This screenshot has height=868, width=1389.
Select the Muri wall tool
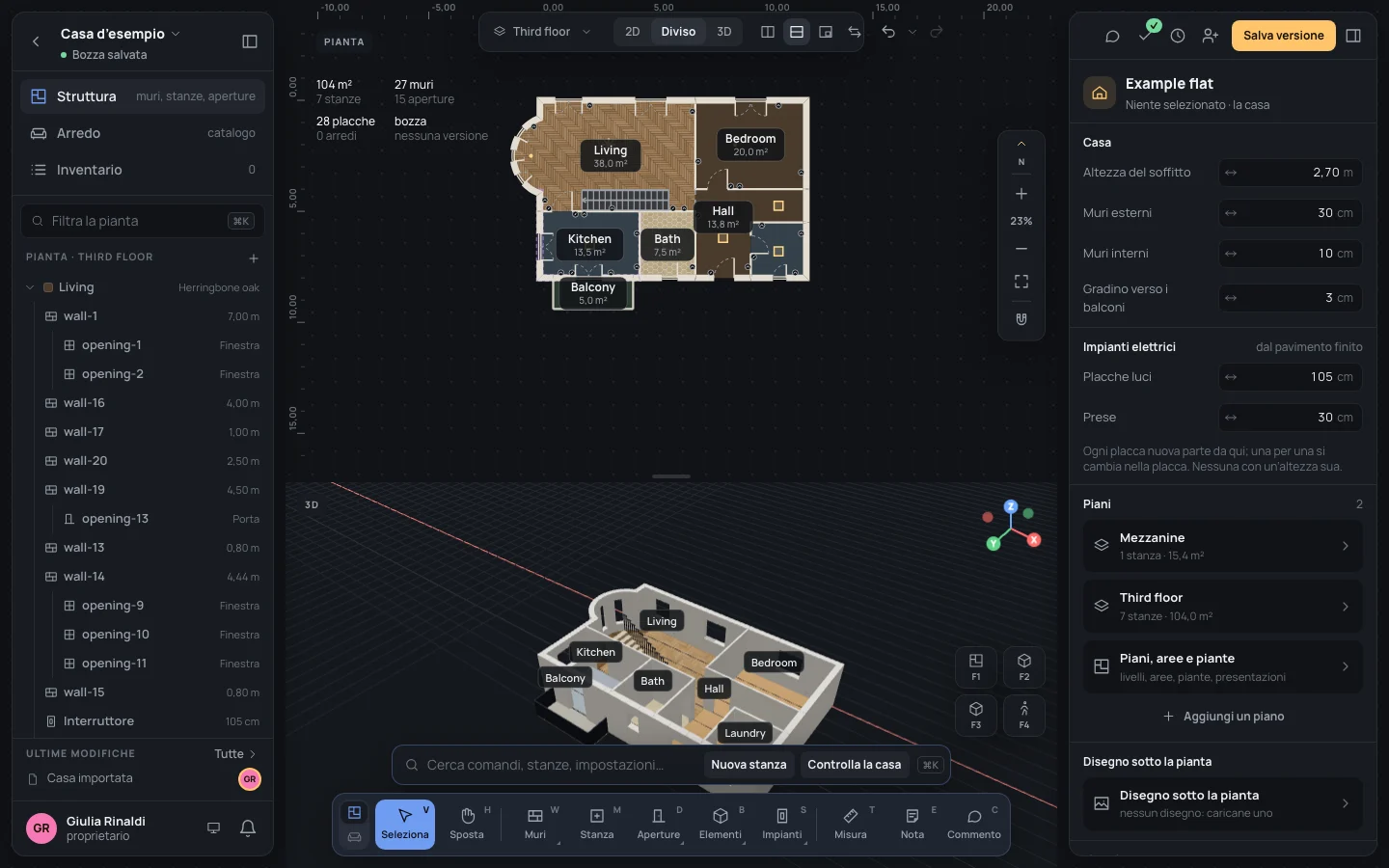(535, 825)
